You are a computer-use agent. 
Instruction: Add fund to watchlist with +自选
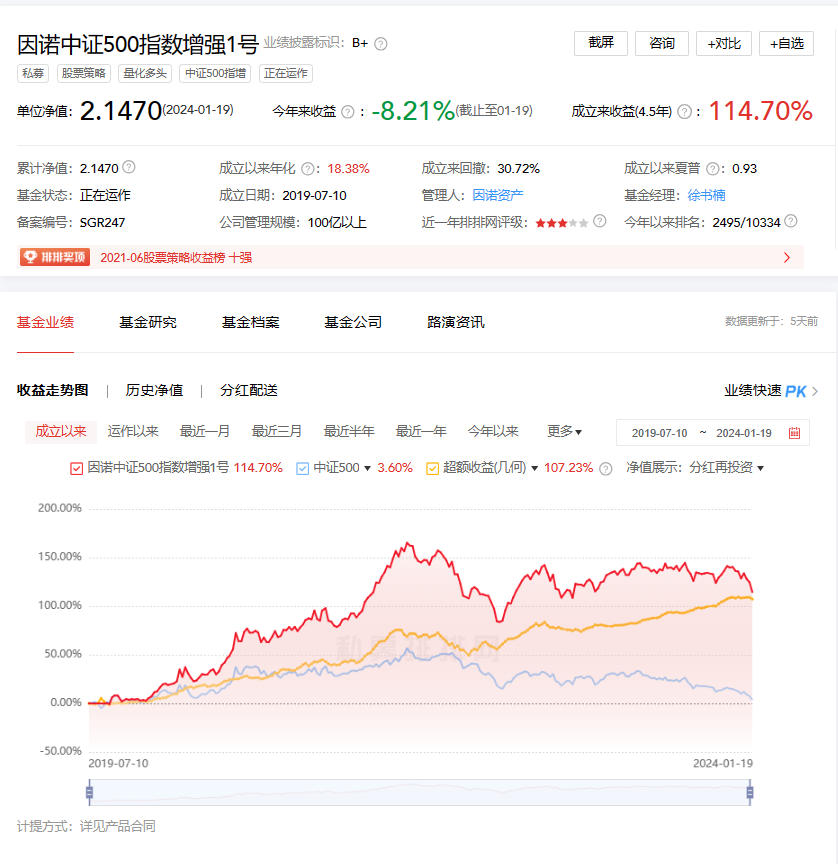click(786, 43)
